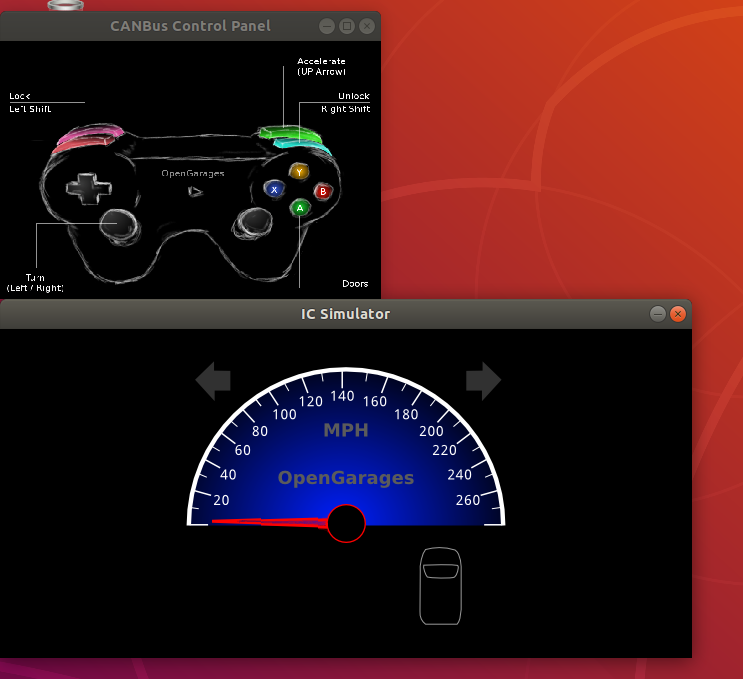Minimize the CANBus Control Panel window
The image size is (743, 679).
[x=327, y=26]
